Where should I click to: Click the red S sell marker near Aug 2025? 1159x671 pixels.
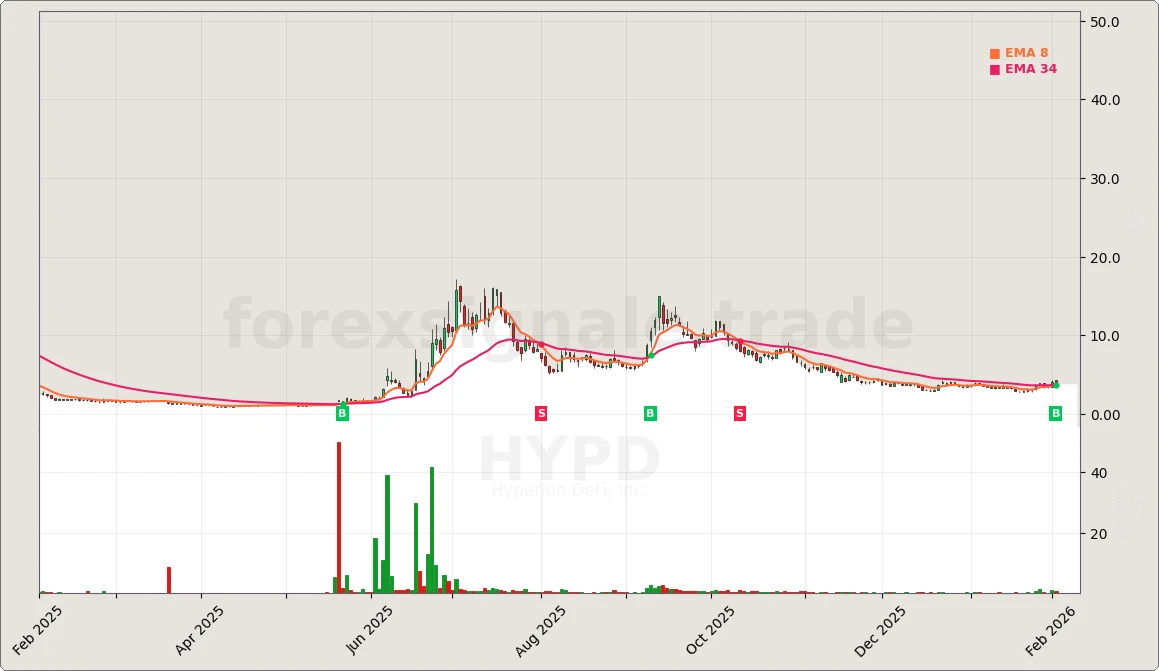coord(541,412)
